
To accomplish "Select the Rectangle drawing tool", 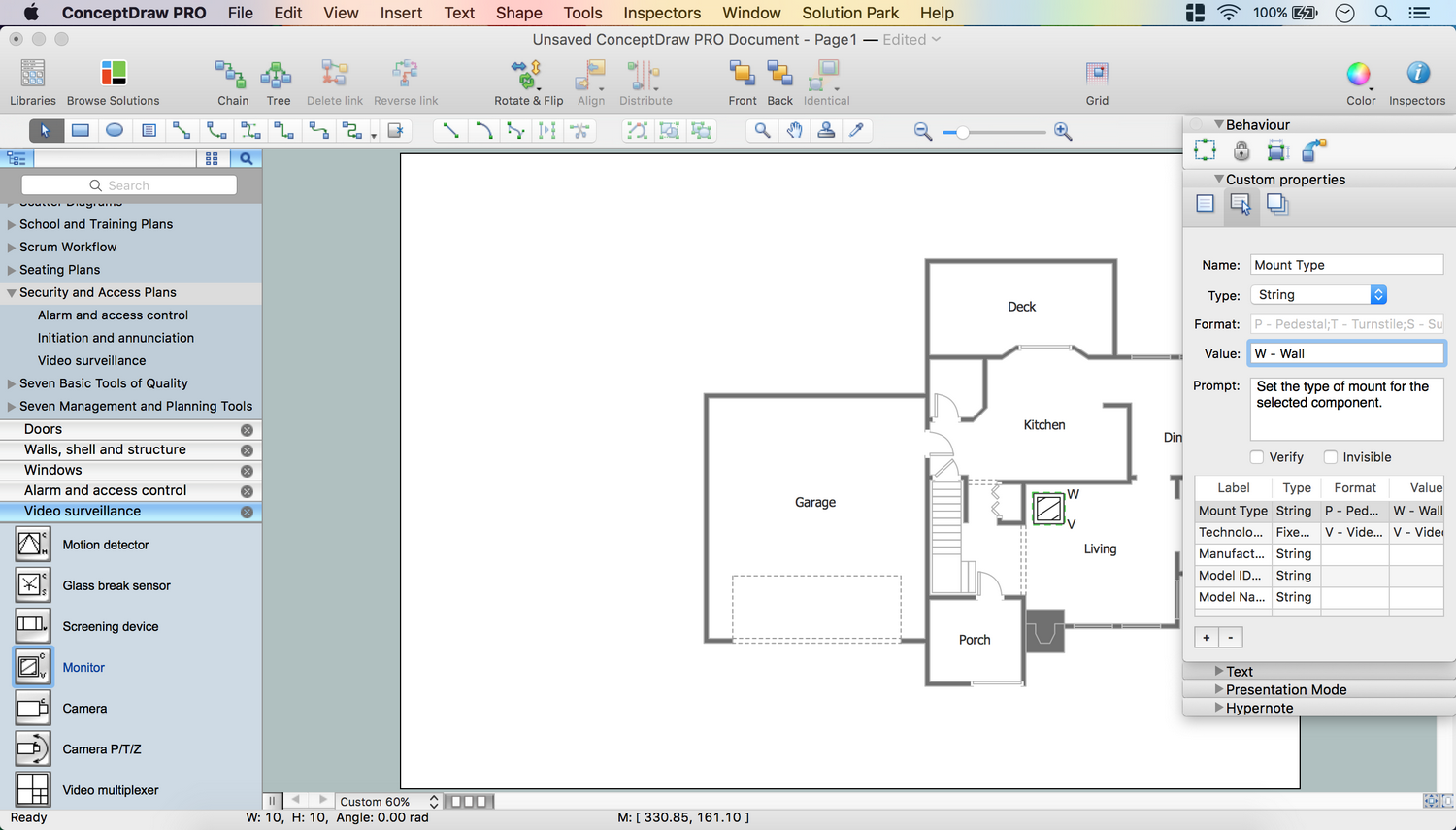I will coord(81,131).
